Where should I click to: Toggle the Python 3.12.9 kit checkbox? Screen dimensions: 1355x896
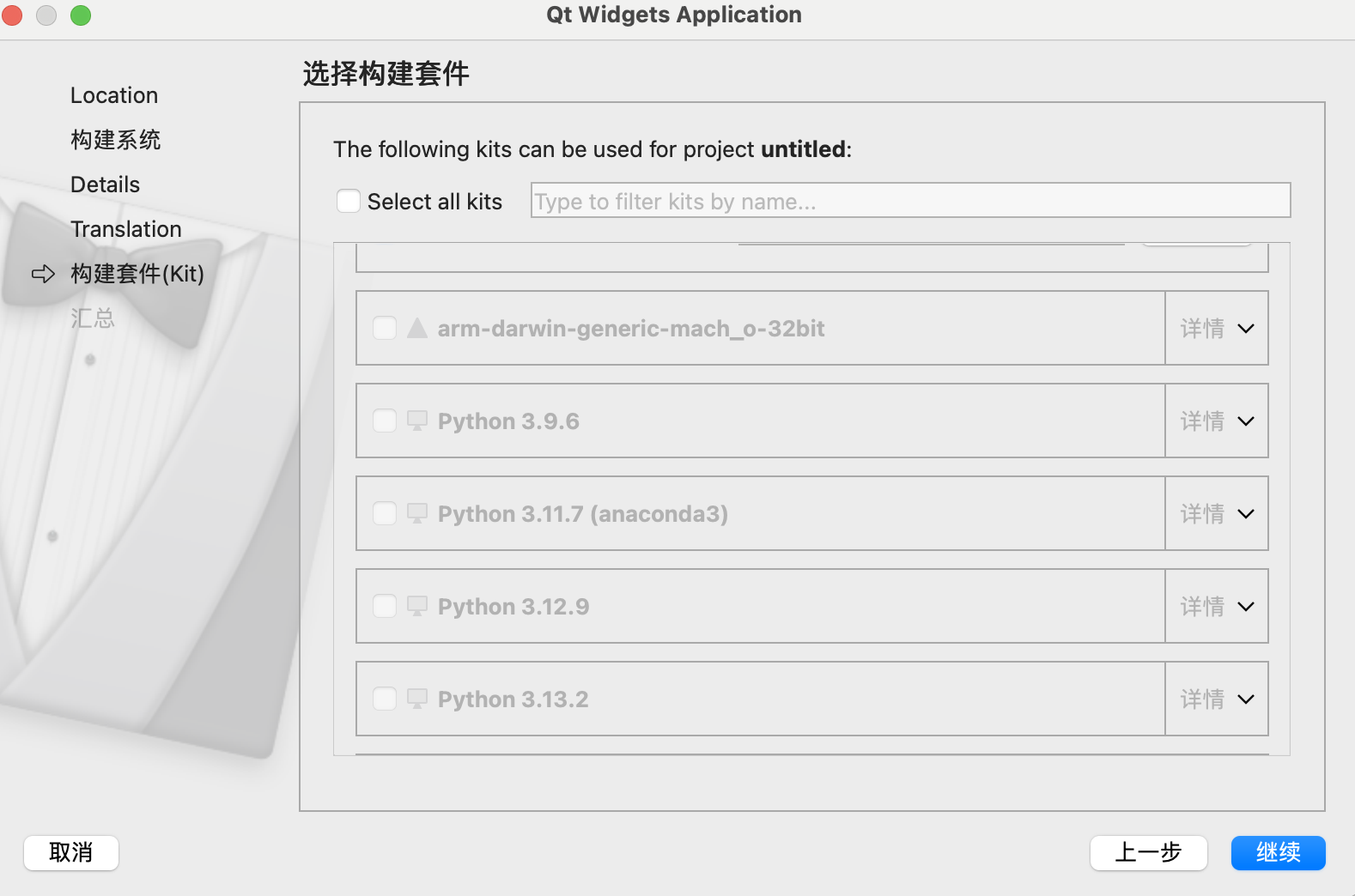(x=385, y=607)
